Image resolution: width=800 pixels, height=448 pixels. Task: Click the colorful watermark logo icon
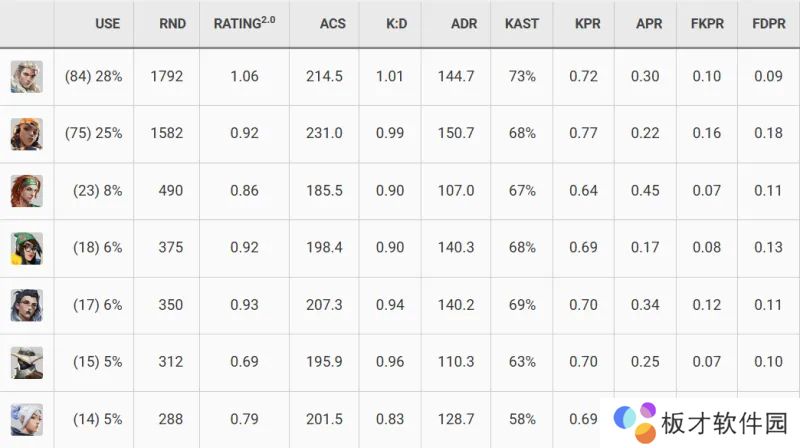point(635,422)
